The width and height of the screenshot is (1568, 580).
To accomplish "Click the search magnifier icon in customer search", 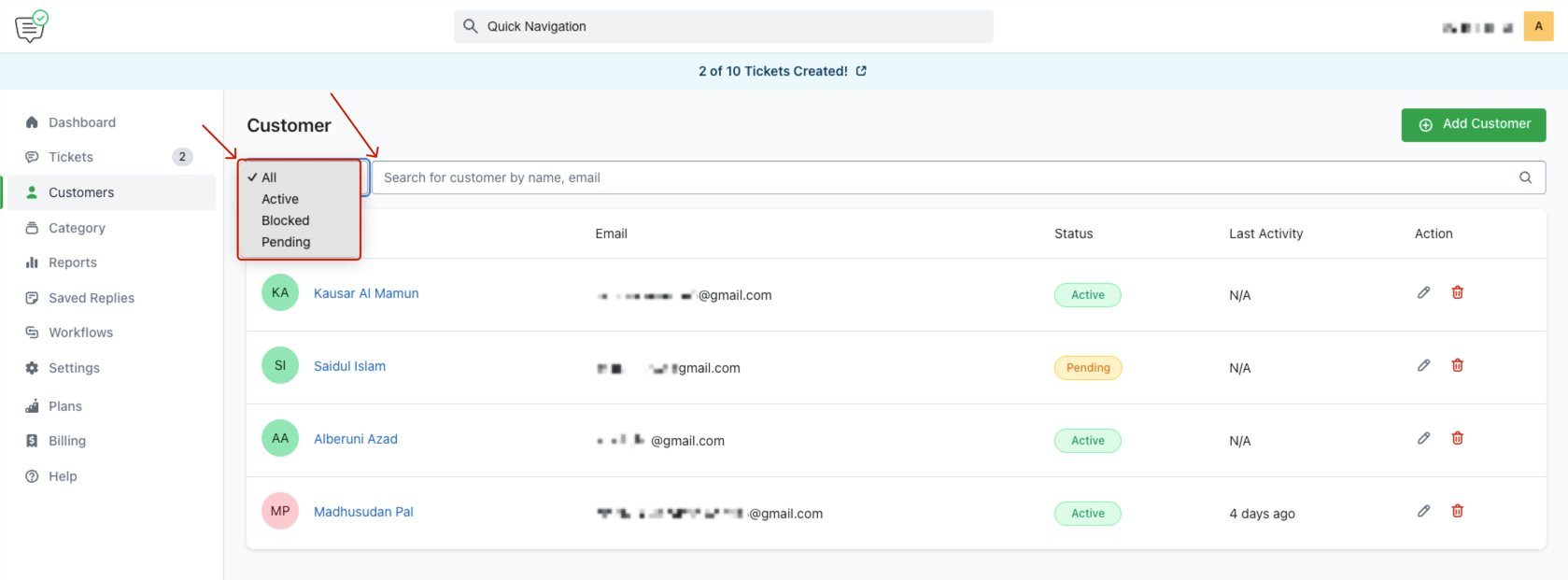I will point(1525,177).
